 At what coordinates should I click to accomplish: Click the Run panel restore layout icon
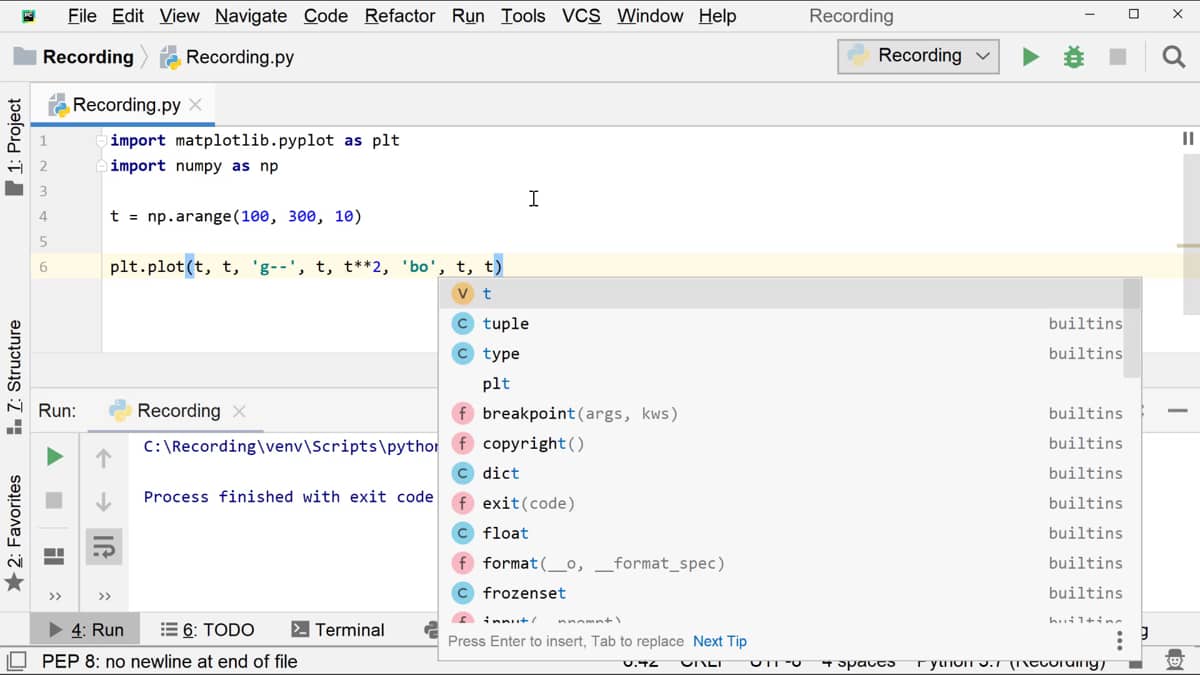55,555
